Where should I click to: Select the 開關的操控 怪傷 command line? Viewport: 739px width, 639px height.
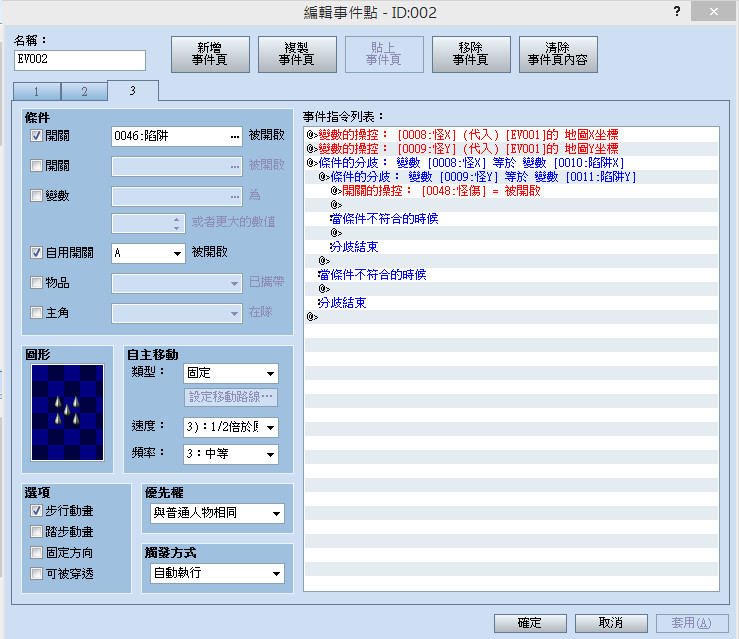511,191
